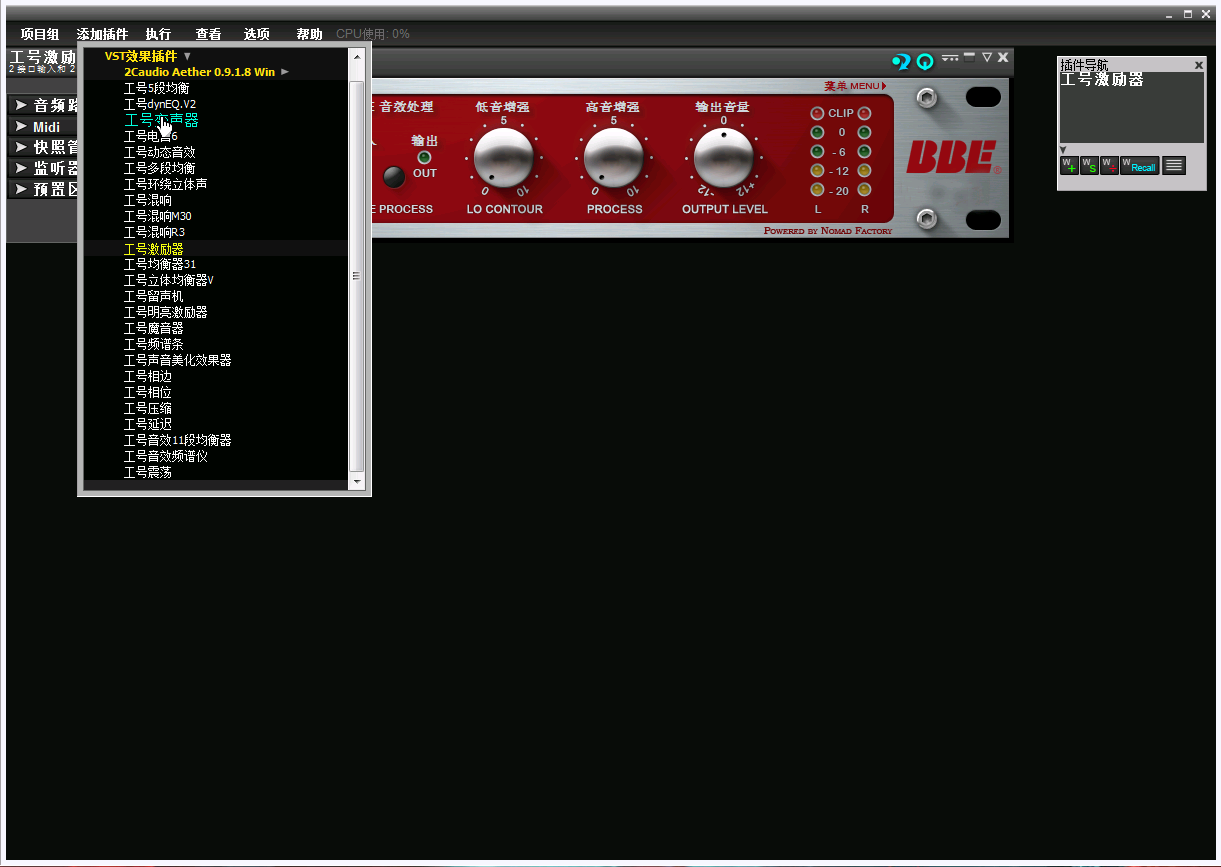Click the 高音增强 PROCESS knob

614,158
